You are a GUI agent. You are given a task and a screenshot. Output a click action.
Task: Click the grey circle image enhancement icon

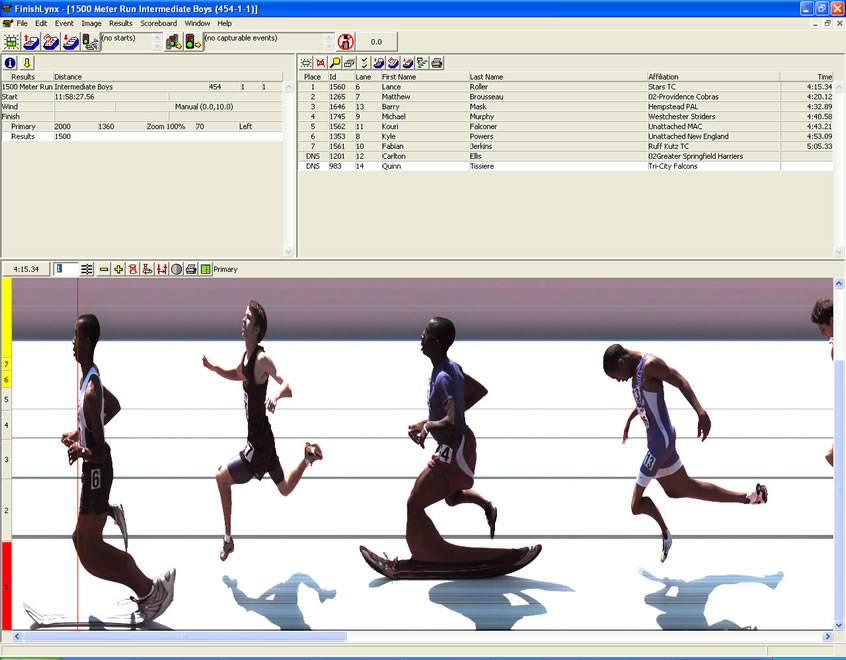click(x=176, y=269)
